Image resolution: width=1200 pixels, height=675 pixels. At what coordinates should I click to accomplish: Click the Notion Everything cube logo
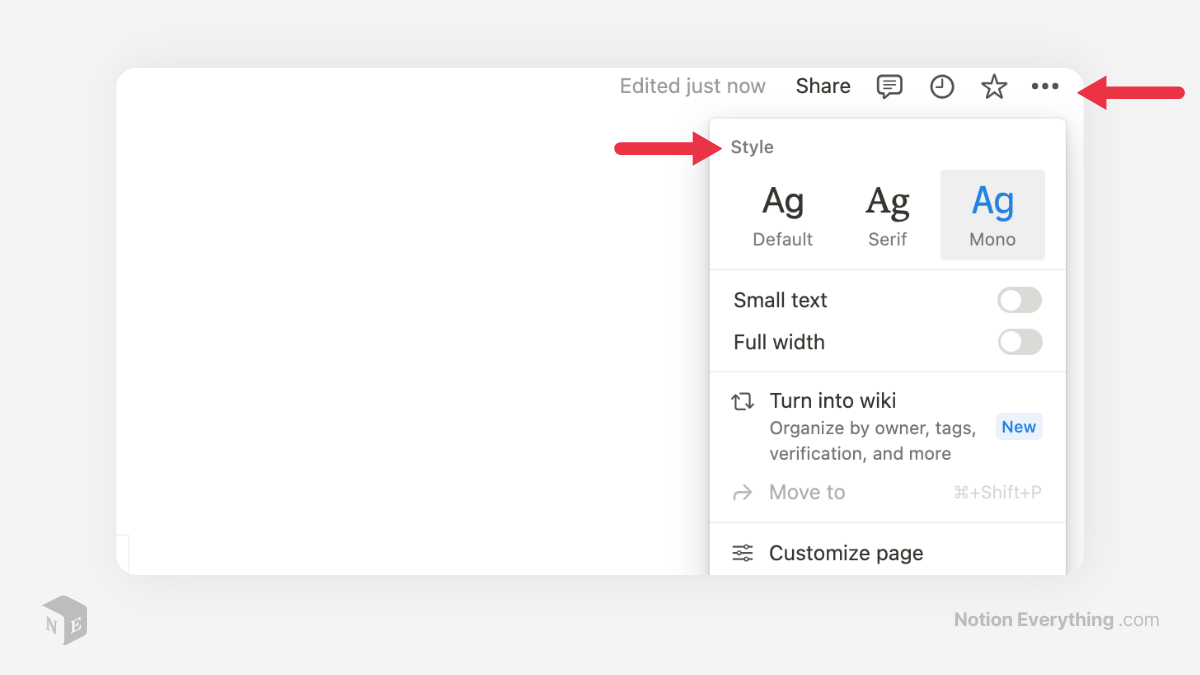click(63, 620)
